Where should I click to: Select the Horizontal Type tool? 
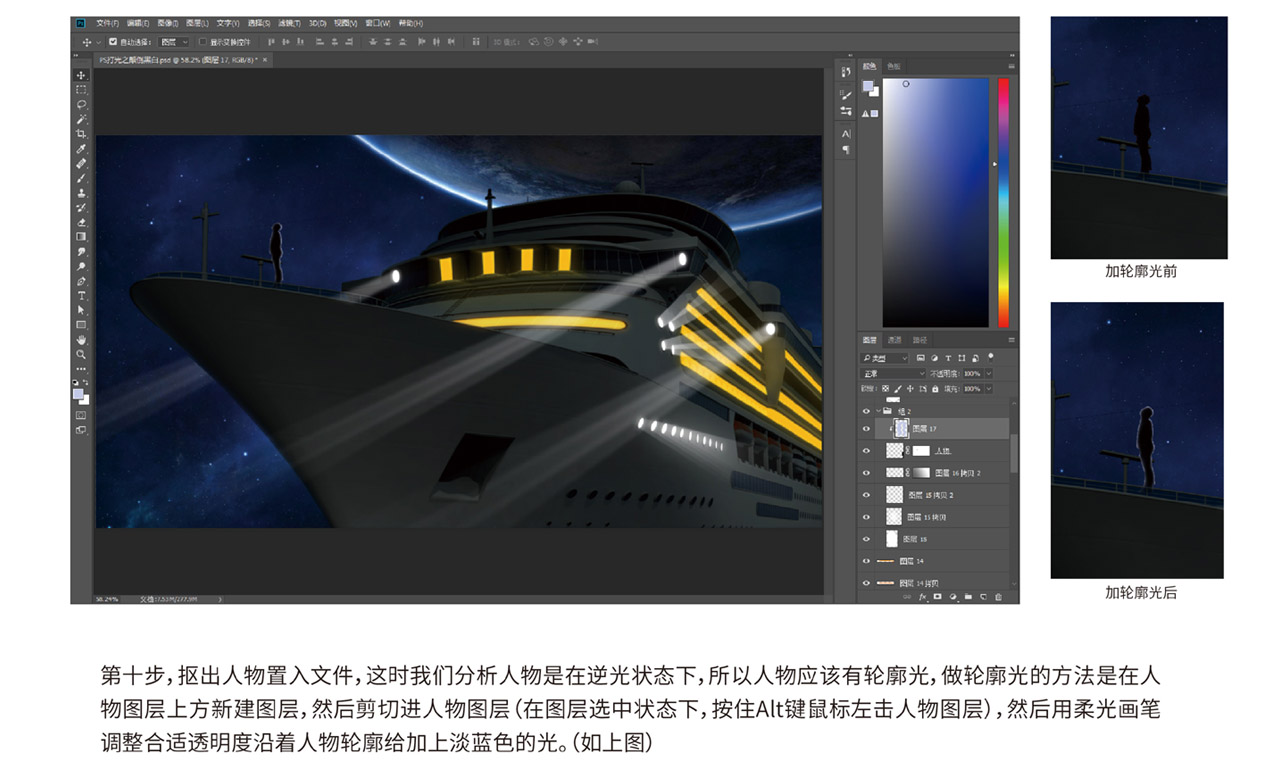click(81, 295)
